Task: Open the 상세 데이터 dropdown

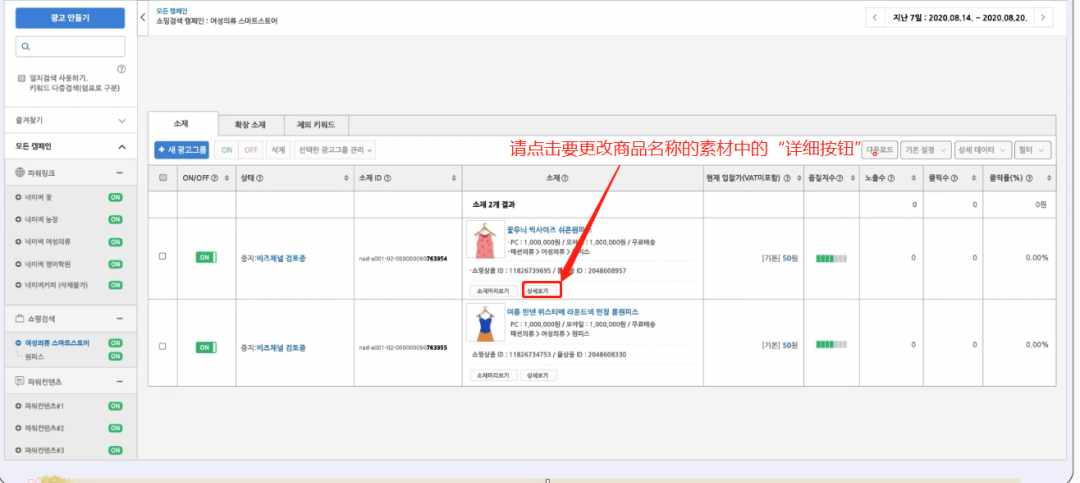Action: [x=983, y=150]
